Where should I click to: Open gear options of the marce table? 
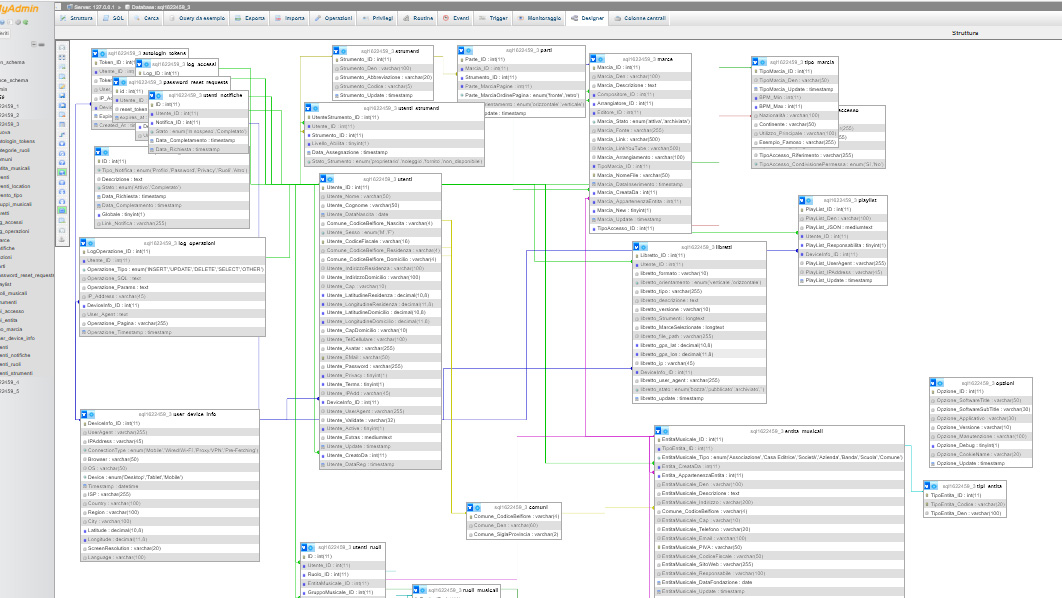(600, 59)
